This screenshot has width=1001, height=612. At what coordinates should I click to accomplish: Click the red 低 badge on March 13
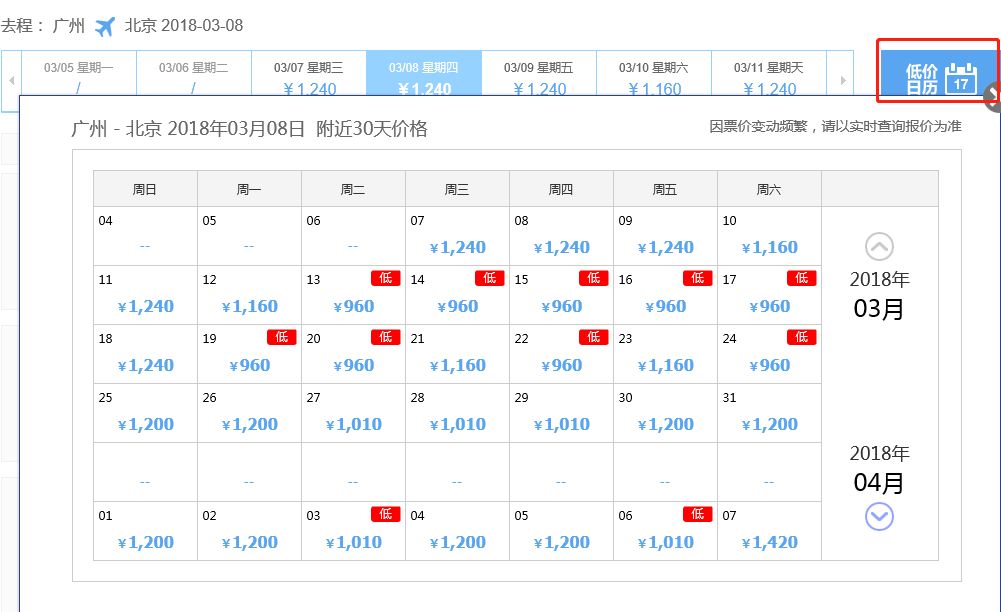click(x=384, y=278)
